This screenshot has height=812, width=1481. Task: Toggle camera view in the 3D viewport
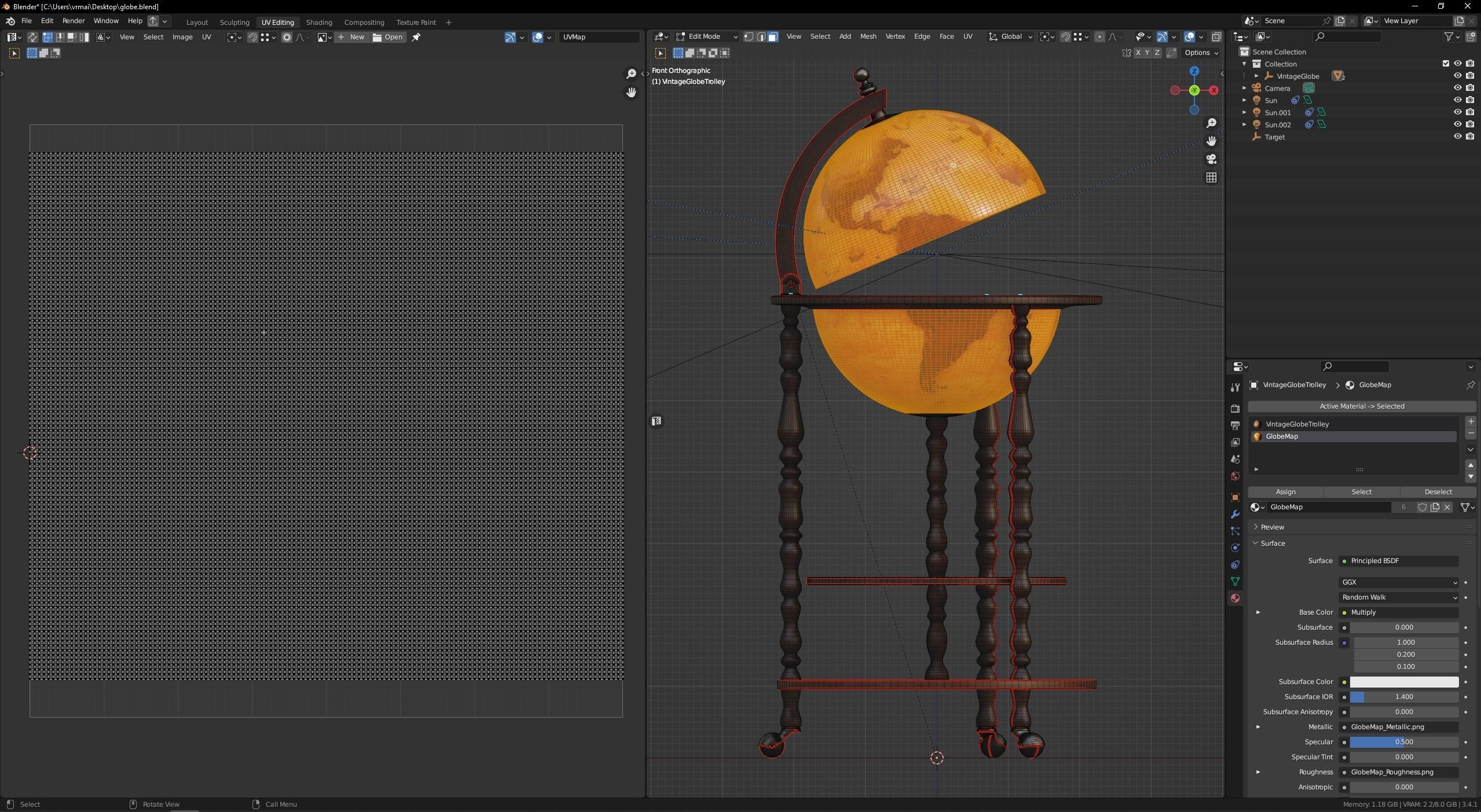point(1211,159)
